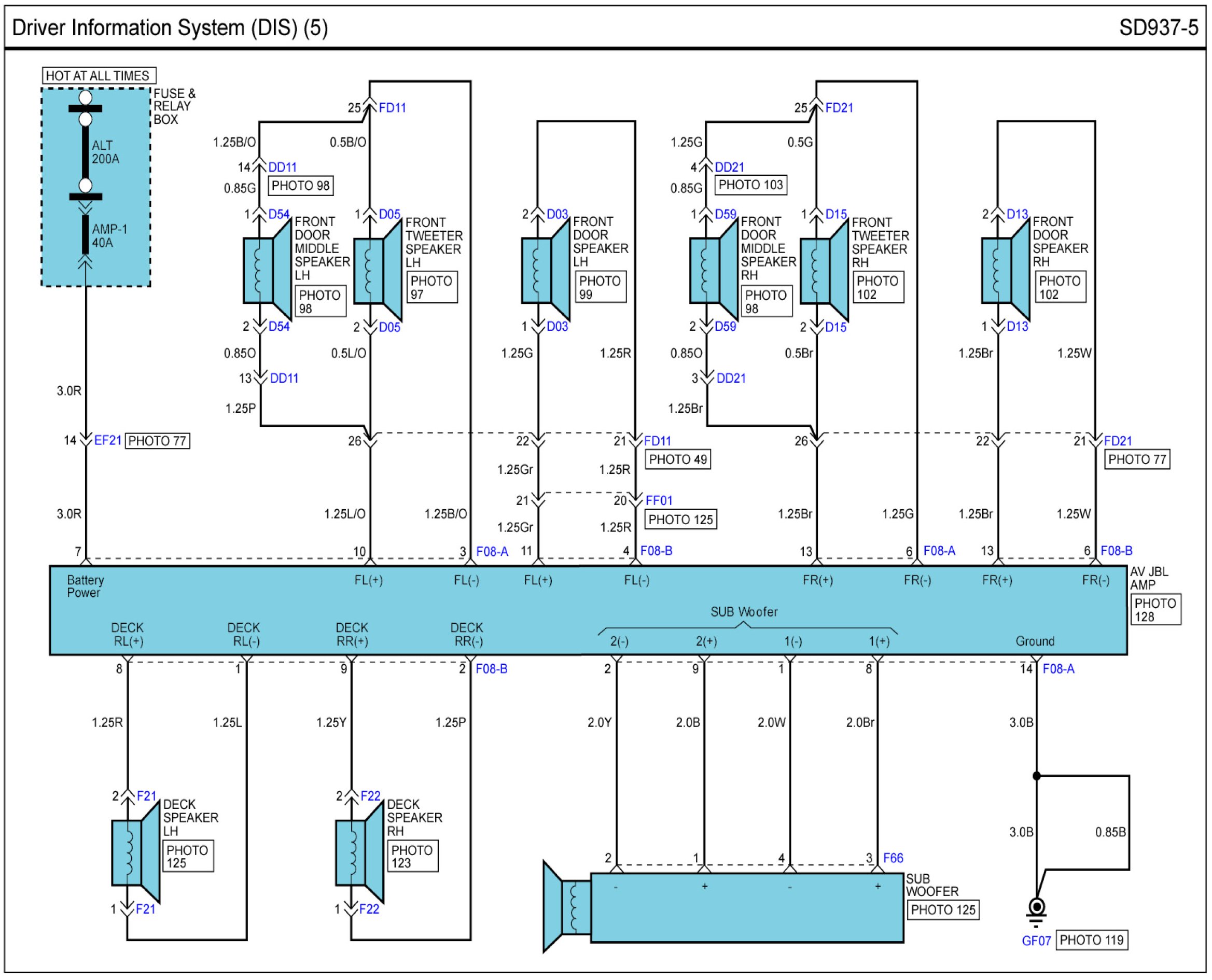This screenshot has height=980, width=1212.
Task: Click the F66 sub woofer connector label
Action: 893,859
